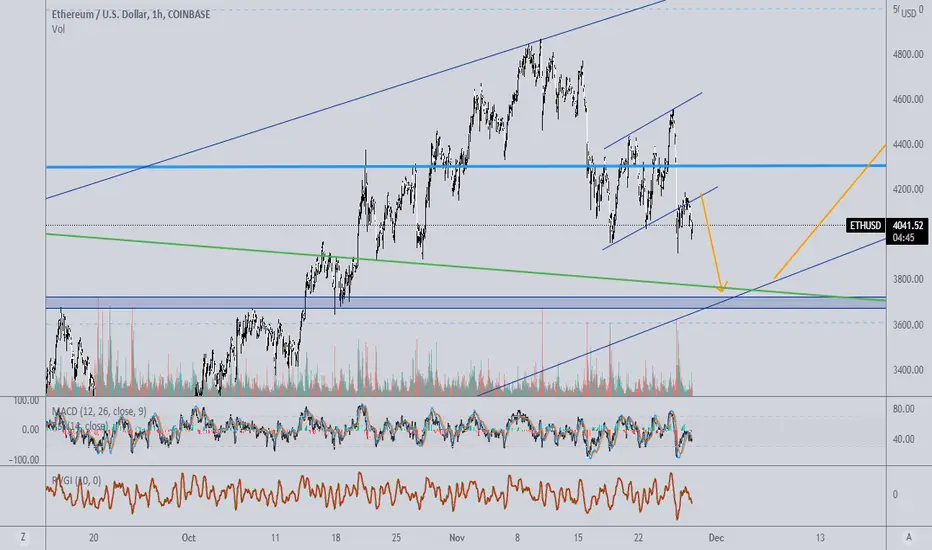Click the 4800.00 price axis label
932x550 pixels.
coord(908,54)
